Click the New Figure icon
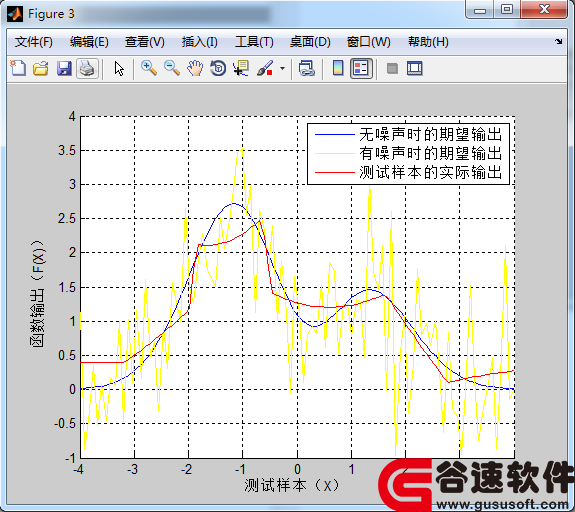The image size is (575, 512). point(18,68)
